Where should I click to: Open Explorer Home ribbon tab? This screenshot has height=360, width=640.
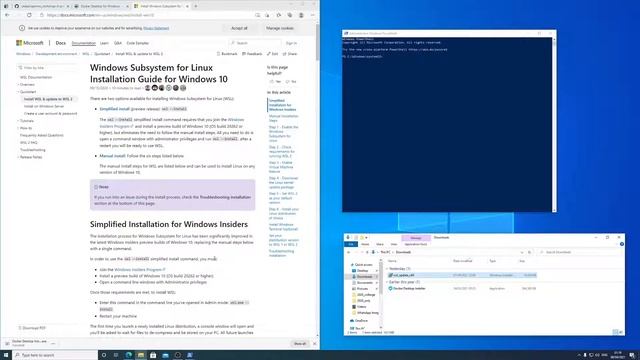coord(365,244)
